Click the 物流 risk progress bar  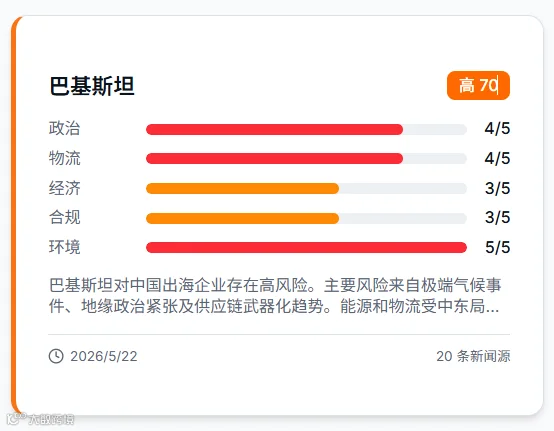306,159
